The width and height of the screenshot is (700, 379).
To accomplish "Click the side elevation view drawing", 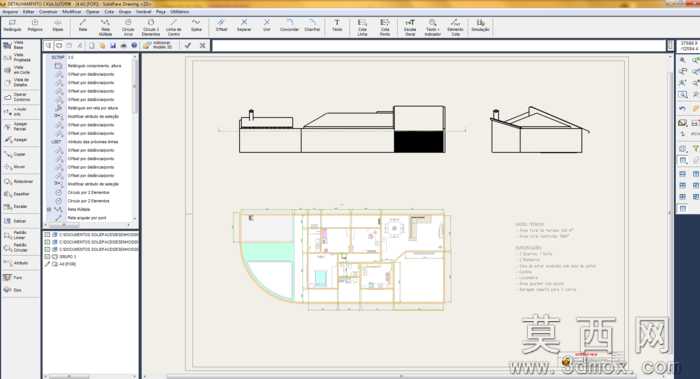I will tap(540, 130).
